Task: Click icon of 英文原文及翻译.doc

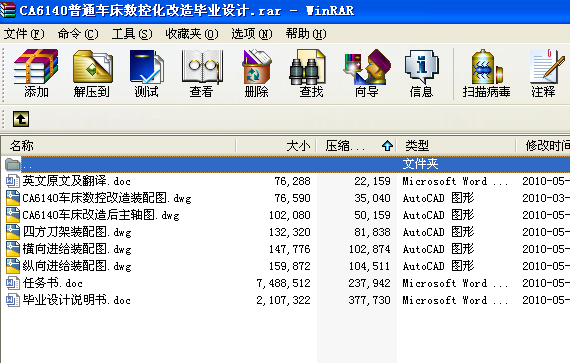Action: pyautogui.click(x=13, y=181)
